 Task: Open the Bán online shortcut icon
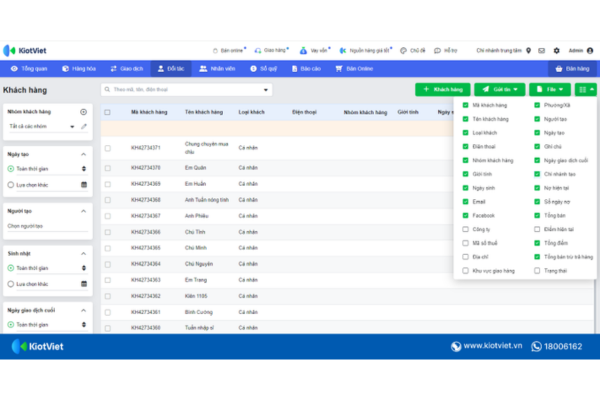coord(215,51)
